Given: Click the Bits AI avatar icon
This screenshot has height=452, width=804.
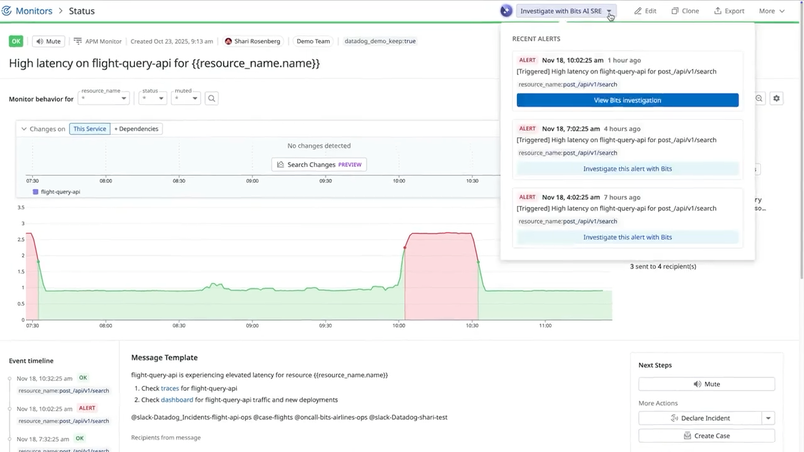Looking at the screenshot, I should [x=506, y=11].
